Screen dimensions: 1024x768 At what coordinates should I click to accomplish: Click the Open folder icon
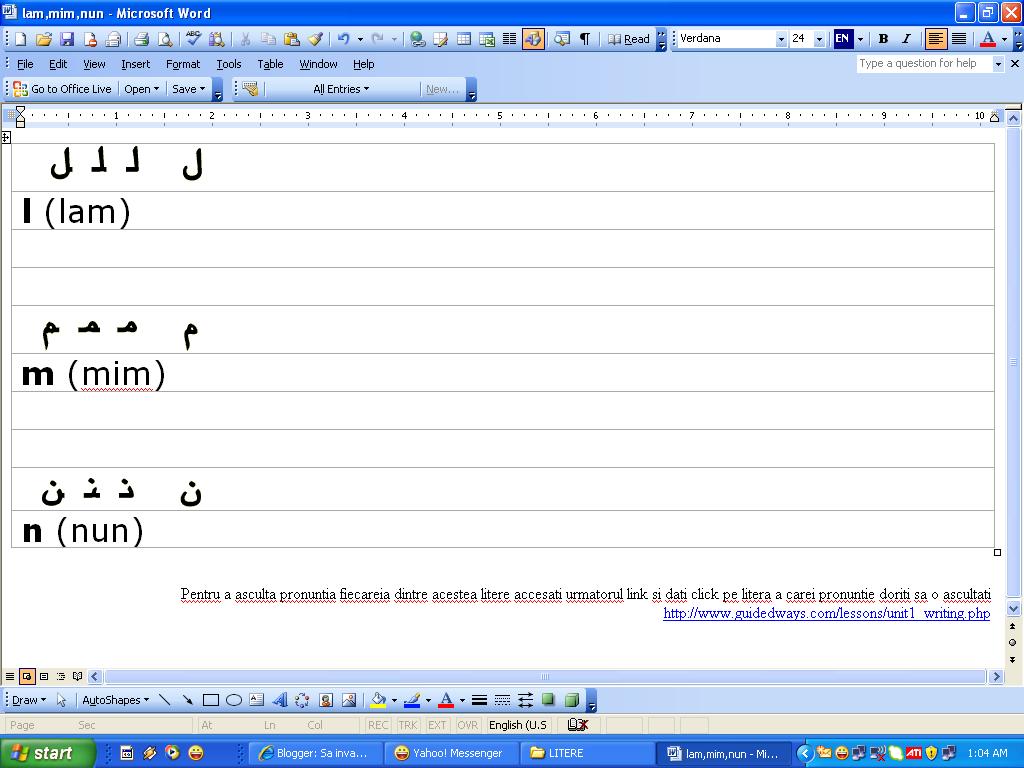pos(44,39)
